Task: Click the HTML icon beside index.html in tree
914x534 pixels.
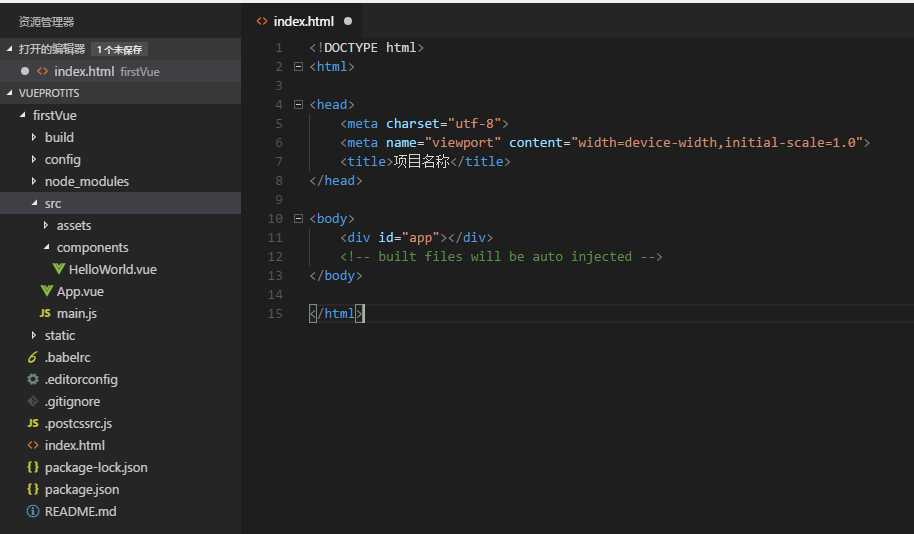Action: pos(33,445)
